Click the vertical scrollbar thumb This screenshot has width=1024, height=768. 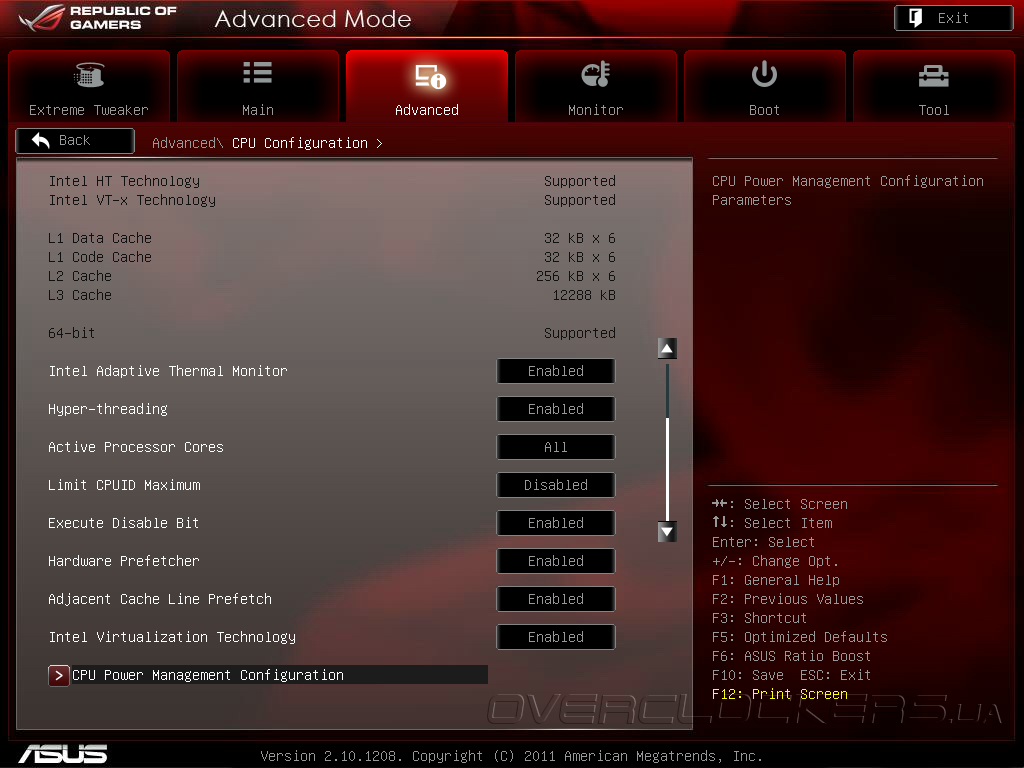pyautogui.click(x=667, y=468)
